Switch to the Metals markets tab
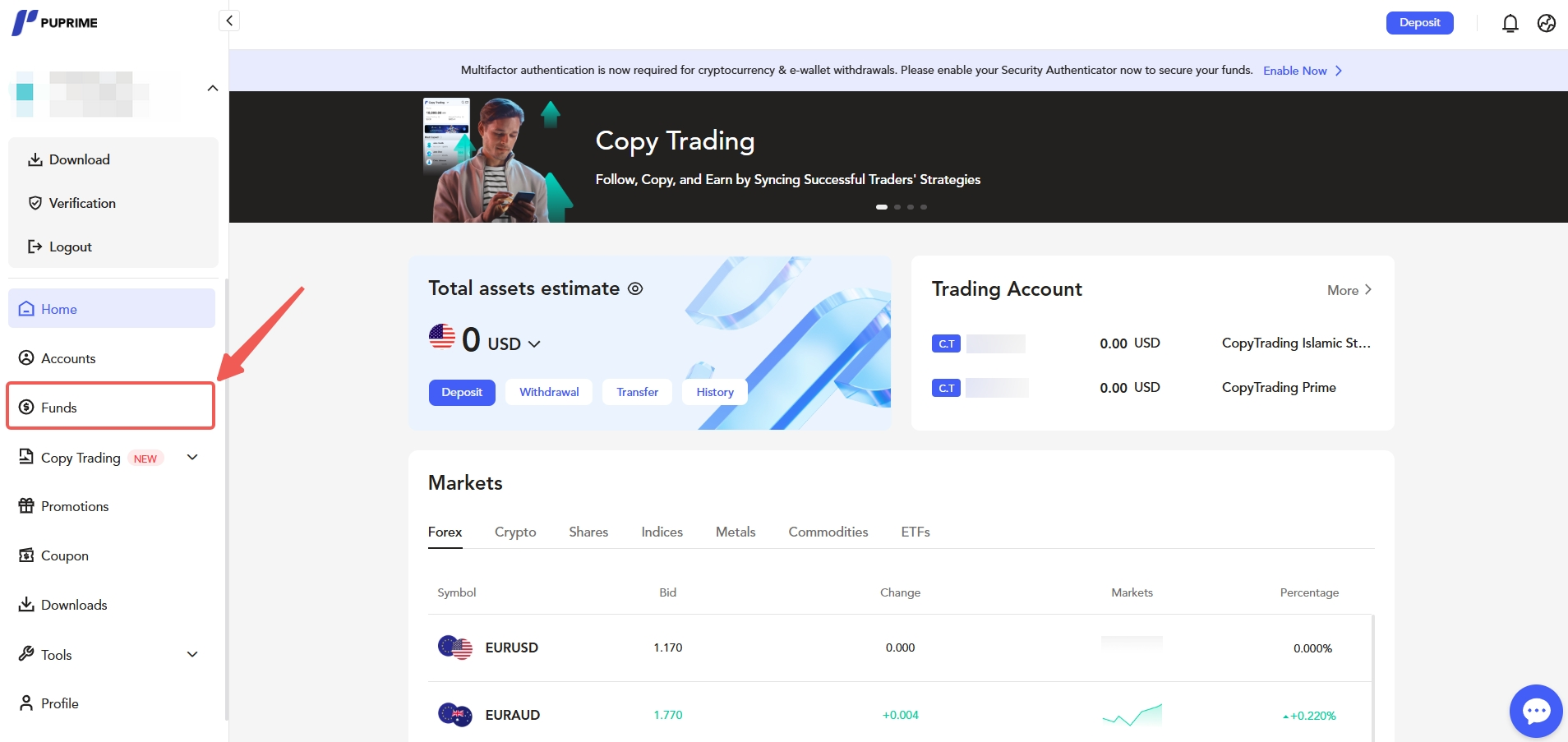This screenshot has width=1568, height=742. click(736, 532)
